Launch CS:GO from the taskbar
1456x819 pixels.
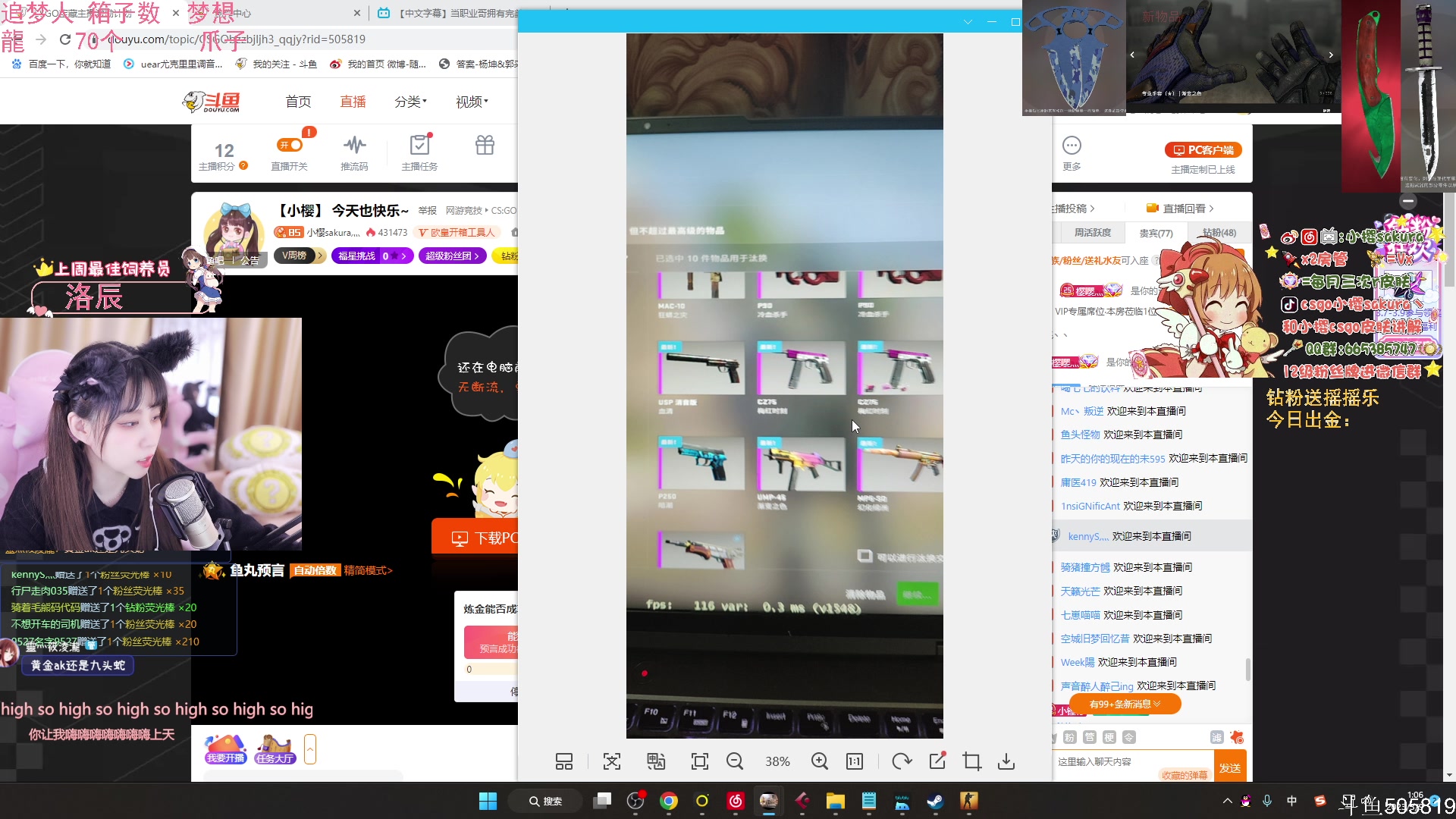968,801
